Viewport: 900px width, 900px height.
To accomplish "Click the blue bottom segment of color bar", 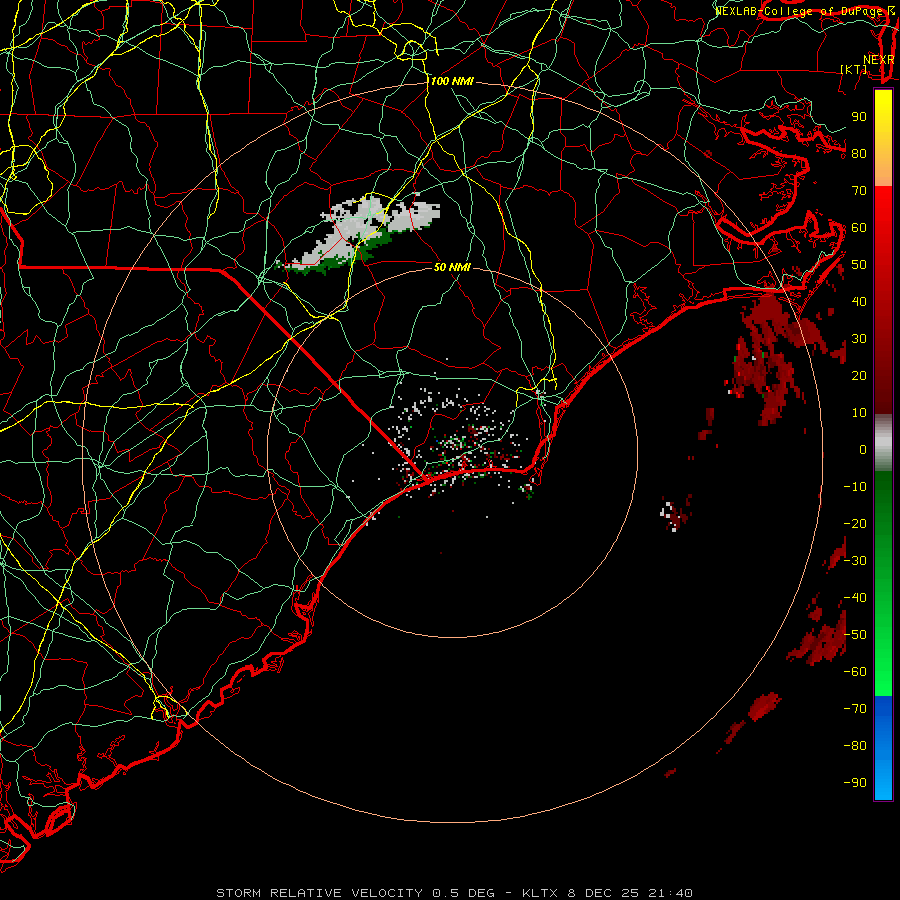I will (x=883, y=748).
